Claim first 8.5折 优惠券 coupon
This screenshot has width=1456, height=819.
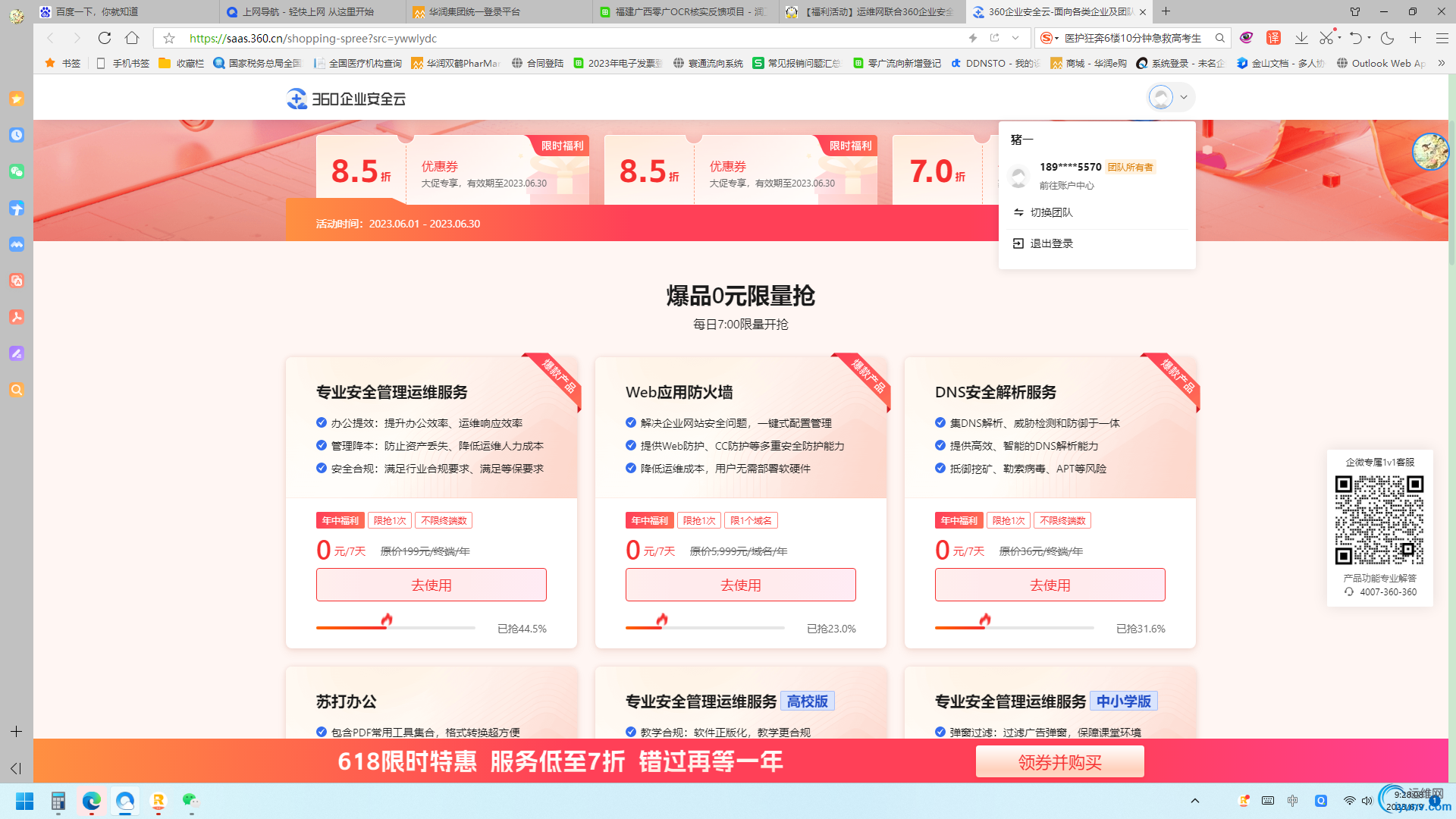pyautogui.click(x=452, y=170)
